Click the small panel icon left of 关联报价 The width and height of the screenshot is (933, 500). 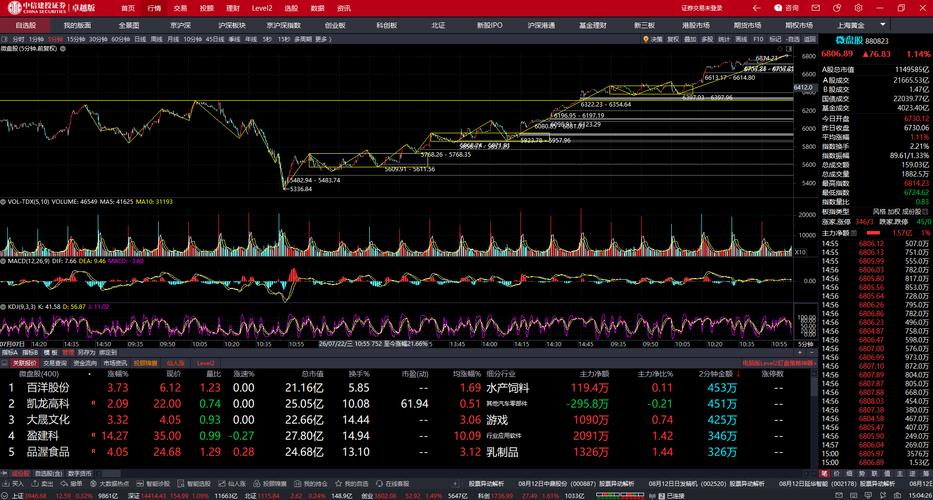pyautogui.click(x=4, y=362)
